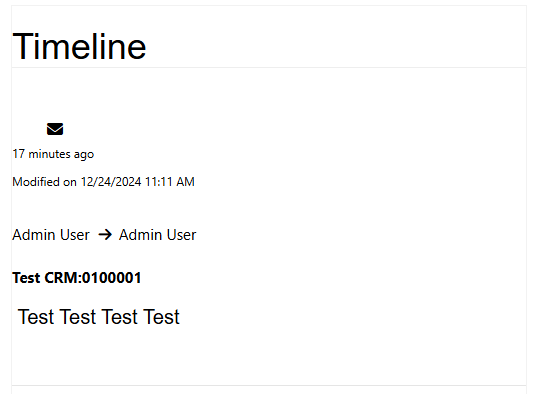
Task: Click the number '17' in the relative time
Action: click(x=18, y=154)
